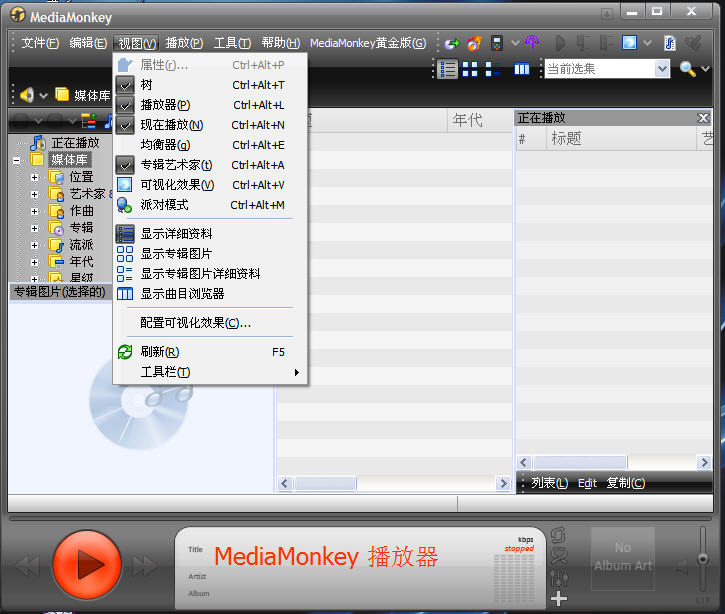Click the speaker icon in toolbar

pyautogui.click(x=27, y=95)
